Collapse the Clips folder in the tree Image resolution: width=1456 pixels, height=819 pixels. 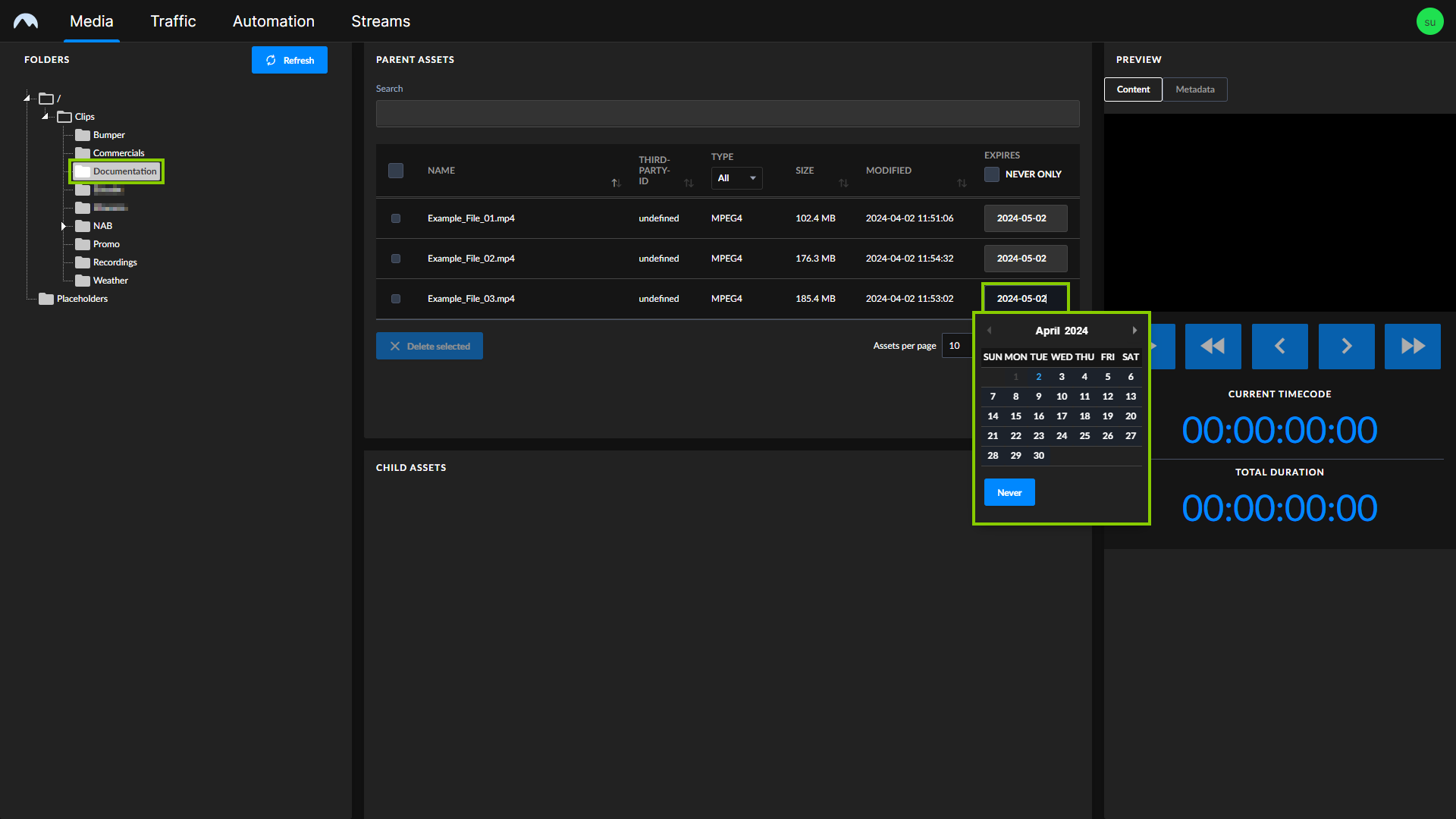pyautogui.click(x=45, y=116)
